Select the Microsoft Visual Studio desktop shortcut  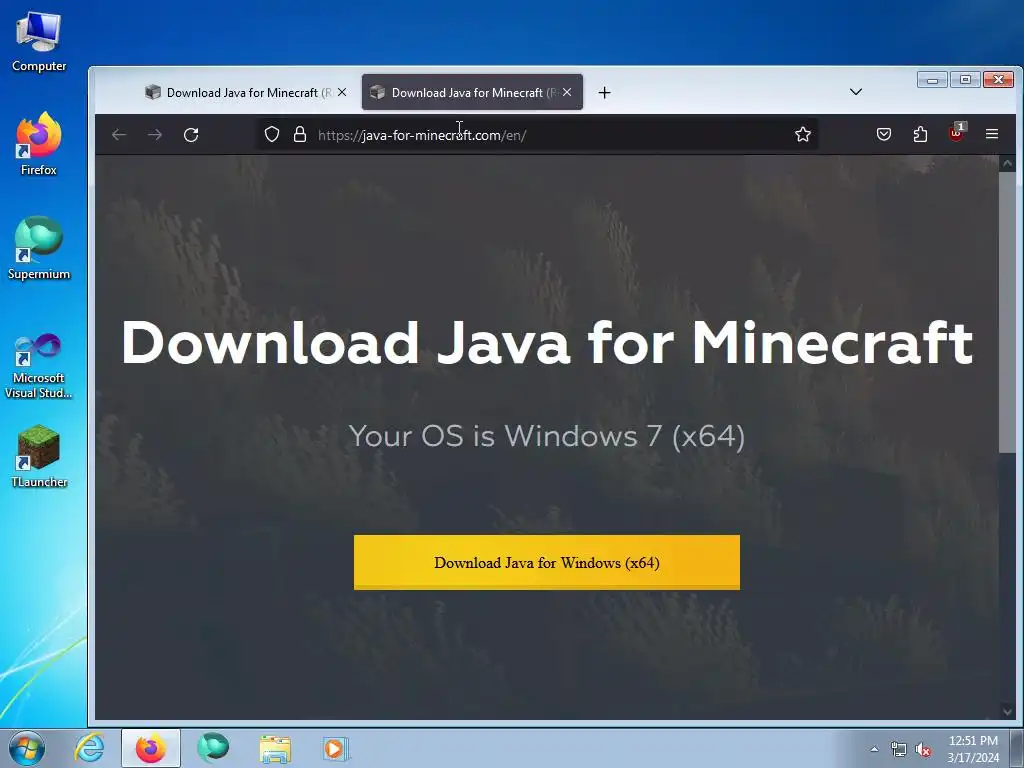click(39, 366)
